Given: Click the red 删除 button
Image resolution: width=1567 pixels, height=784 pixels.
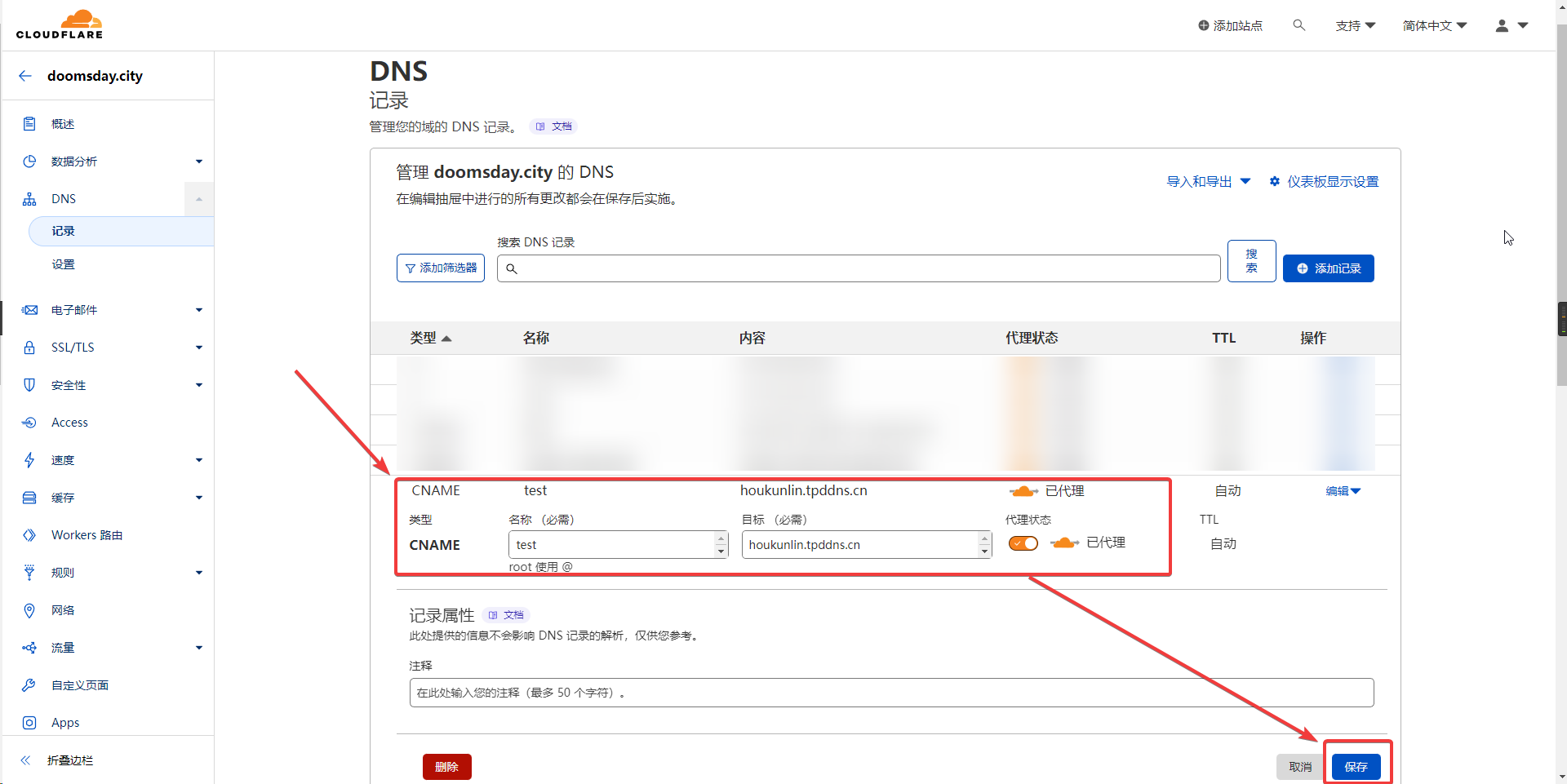Looking at the screenshot, I should pos(446,767).
